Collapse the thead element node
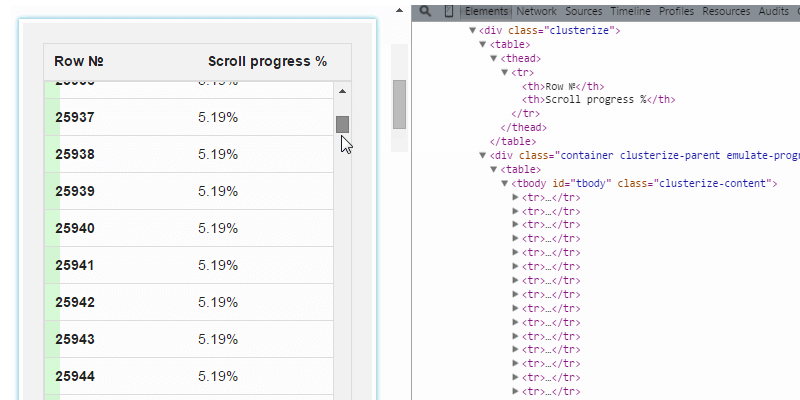800x400 pixels. (x=494, y=59)
